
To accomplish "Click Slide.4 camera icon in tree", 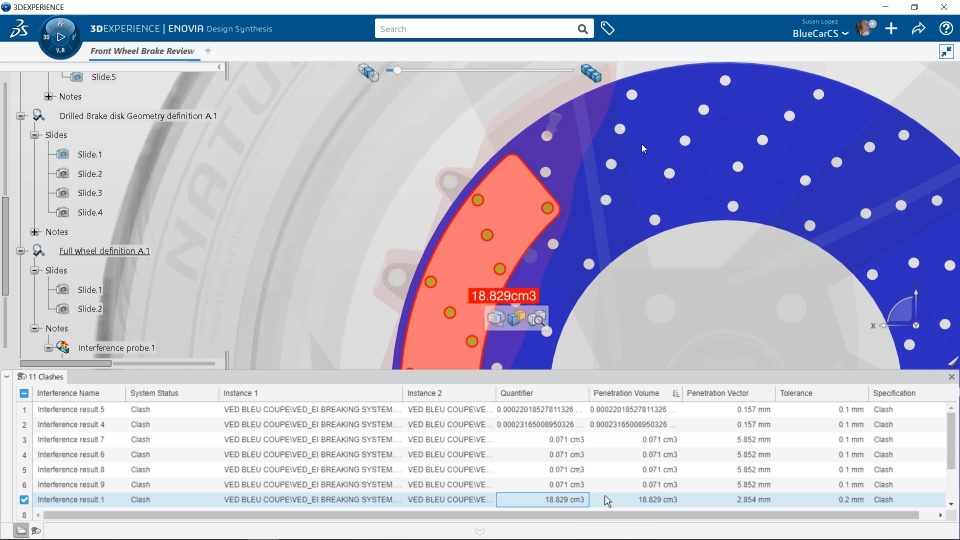I will pyautogui.click(x=62, y=212).
